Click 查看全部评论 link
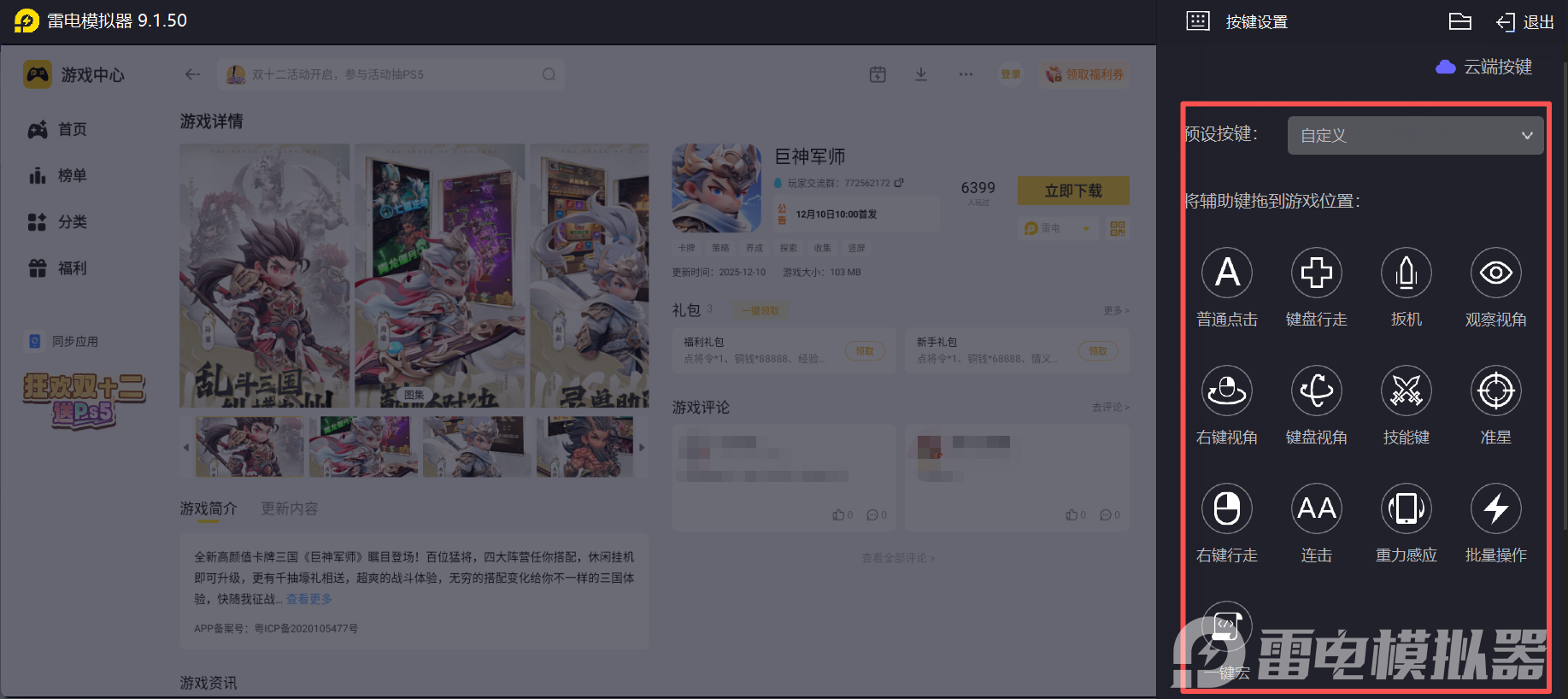 pyautogui.click(x=898, y=558)
